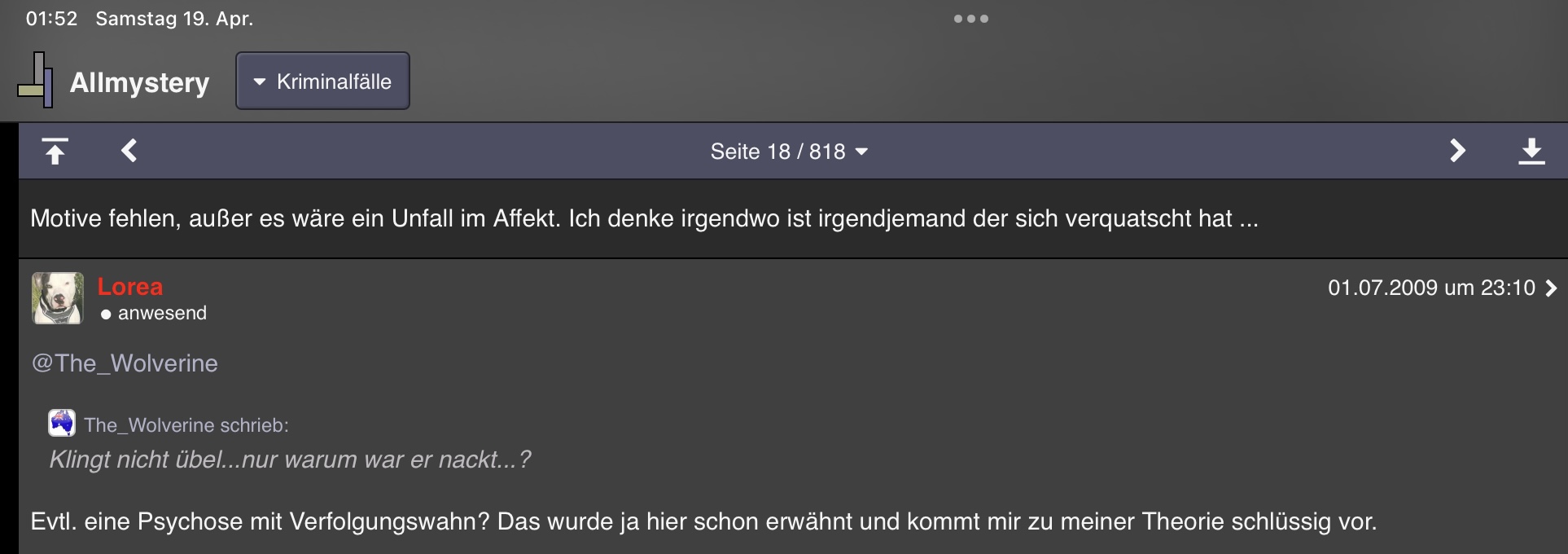The height and width of the screenshot is (554, 1568).
Task: Open the Allmystery logo icon
Action: pyautogui.click(x=36, y=80)
